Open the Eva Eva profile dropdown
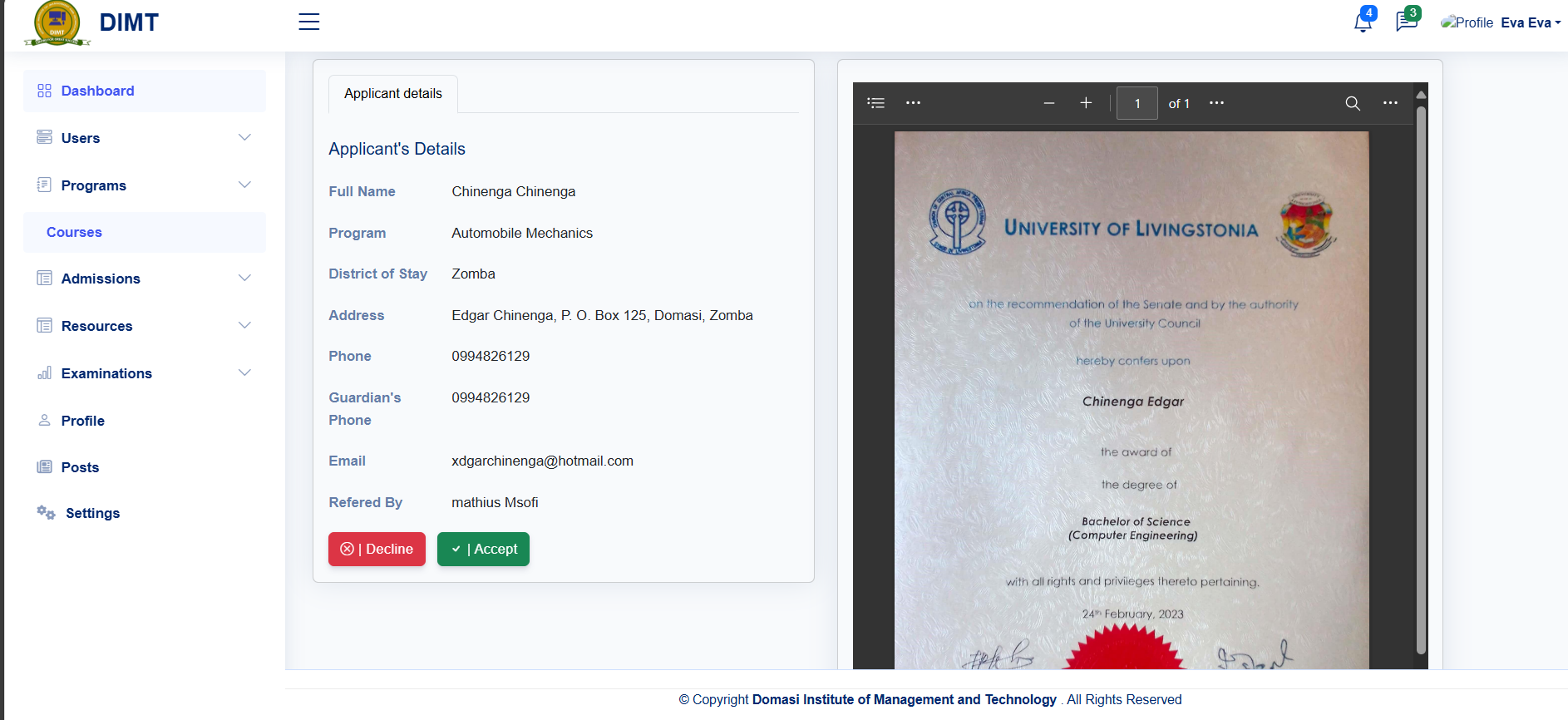This screenshot has height=720, width=1568. pos(1531,22)
